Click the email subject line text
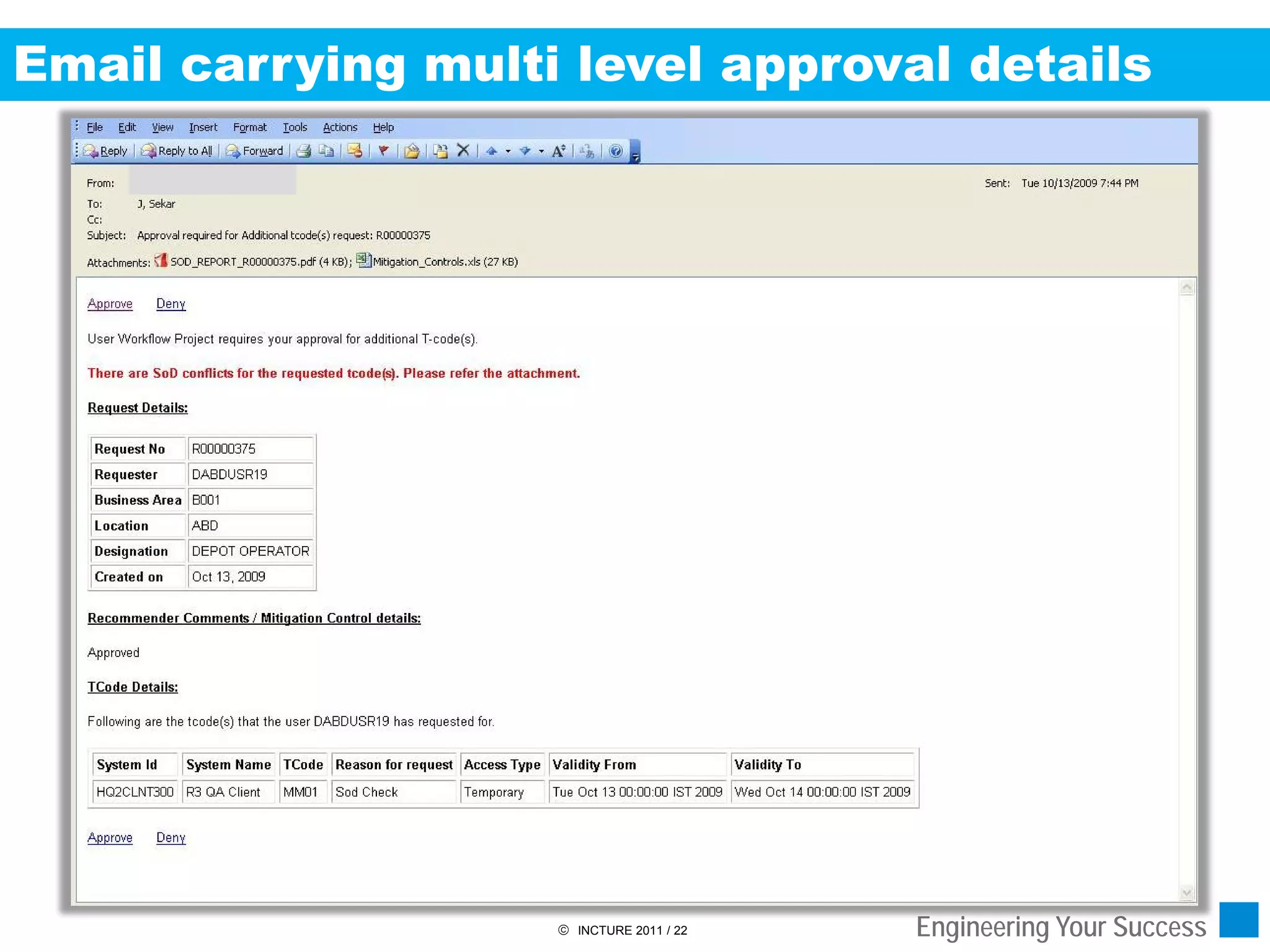The width and height of the screenshot is (1270, 952). click(x=283, y=236)
